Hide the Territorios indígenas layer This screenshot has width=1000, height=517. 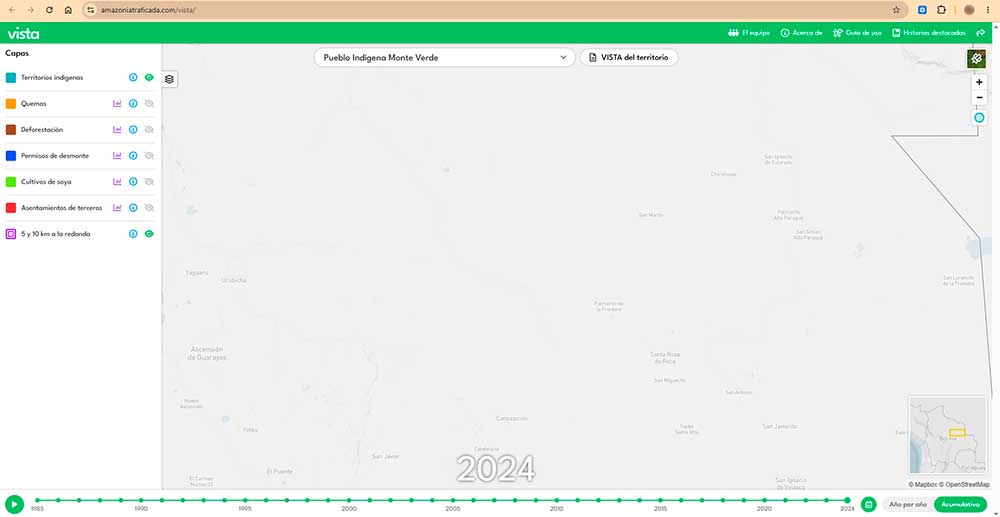(x=149, y=77)
